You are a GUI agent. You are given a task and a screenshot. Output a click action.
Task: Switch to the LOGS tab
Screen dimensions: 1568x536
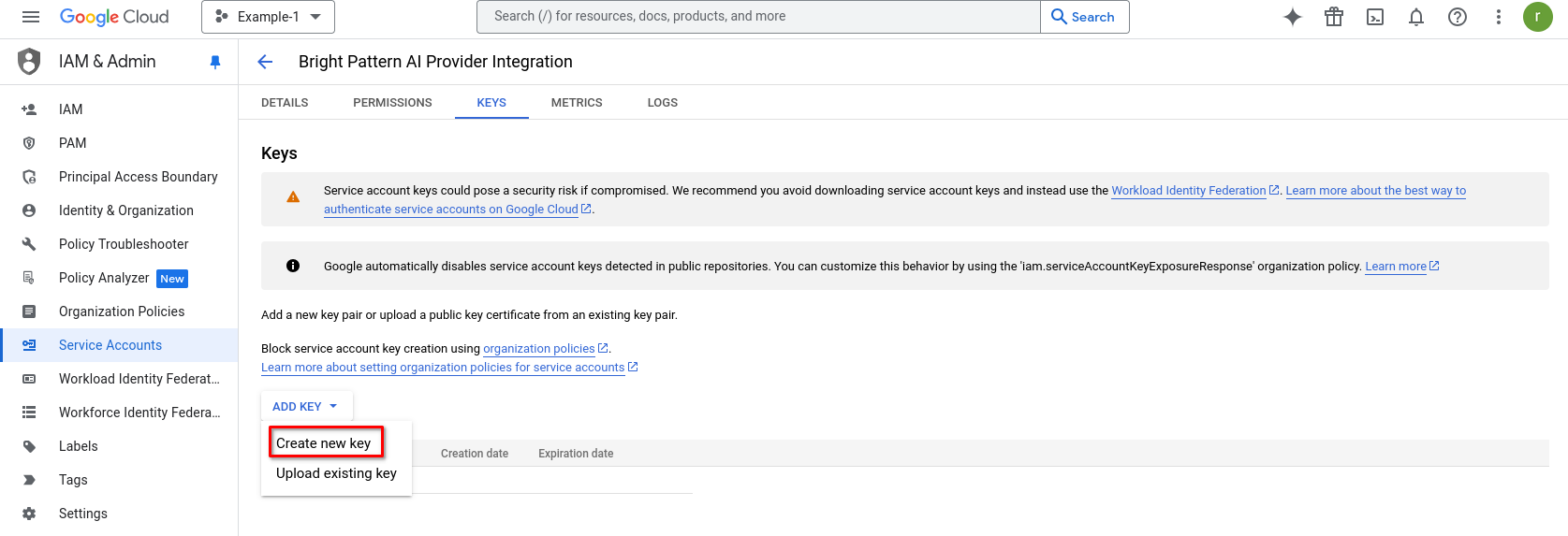coord(663,103)
